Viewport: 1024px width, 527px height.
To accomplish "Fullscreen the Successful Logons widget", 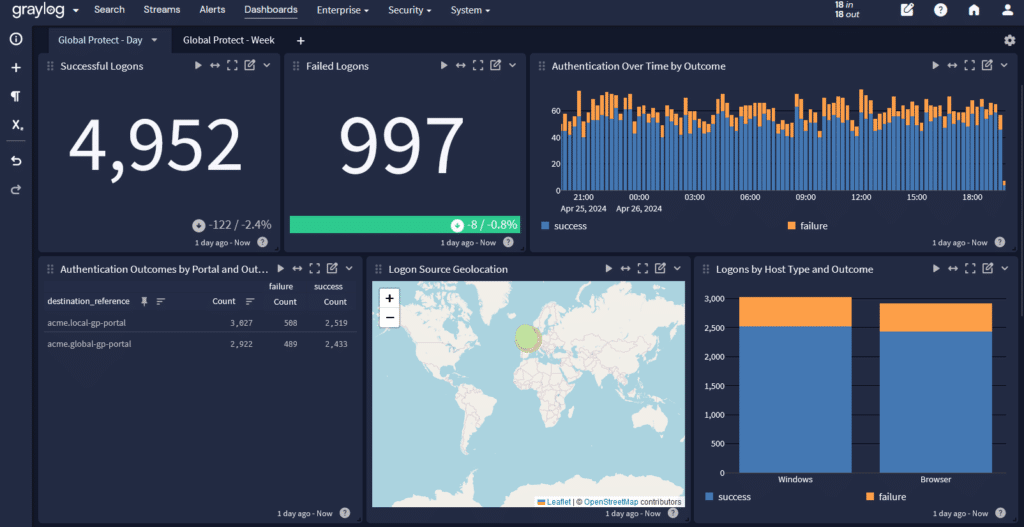I will (x=232, y=66).
